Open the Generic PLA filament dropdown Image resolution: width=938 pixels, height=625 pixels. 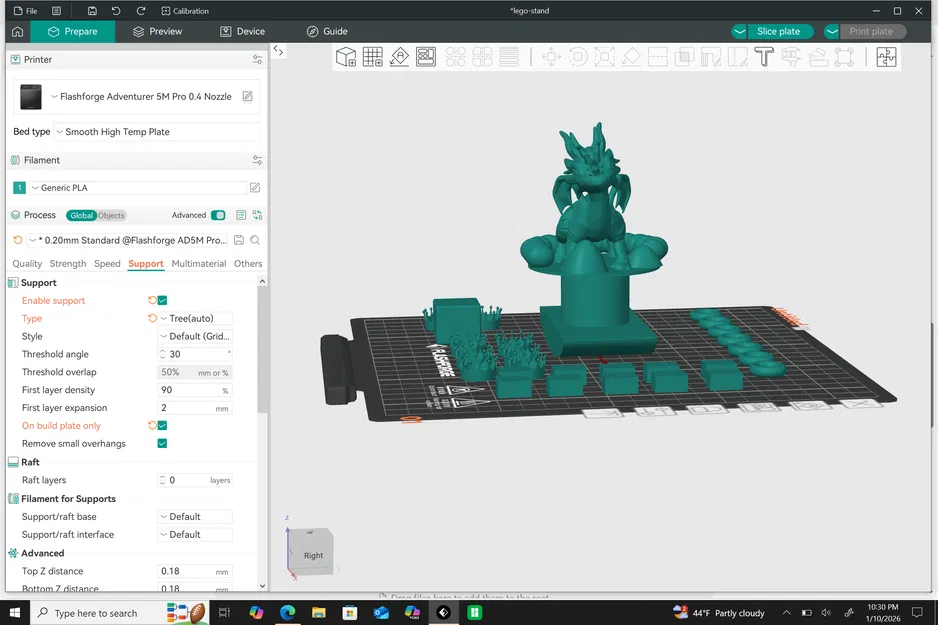coord(138,188)
